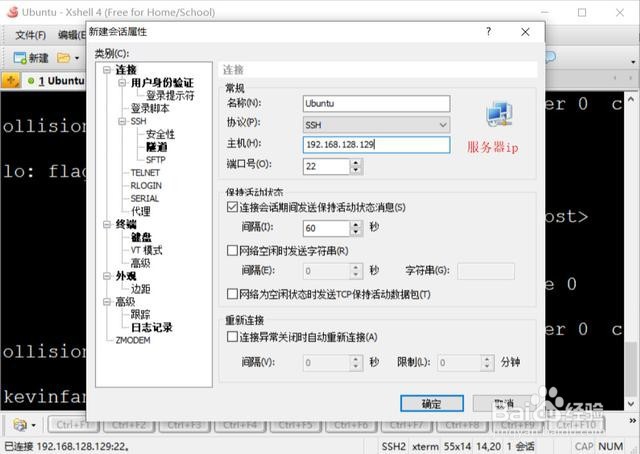Screen dimensions: 640x454
Task: Close the 新建会话属性 dialog
Action: click(525, 32)
